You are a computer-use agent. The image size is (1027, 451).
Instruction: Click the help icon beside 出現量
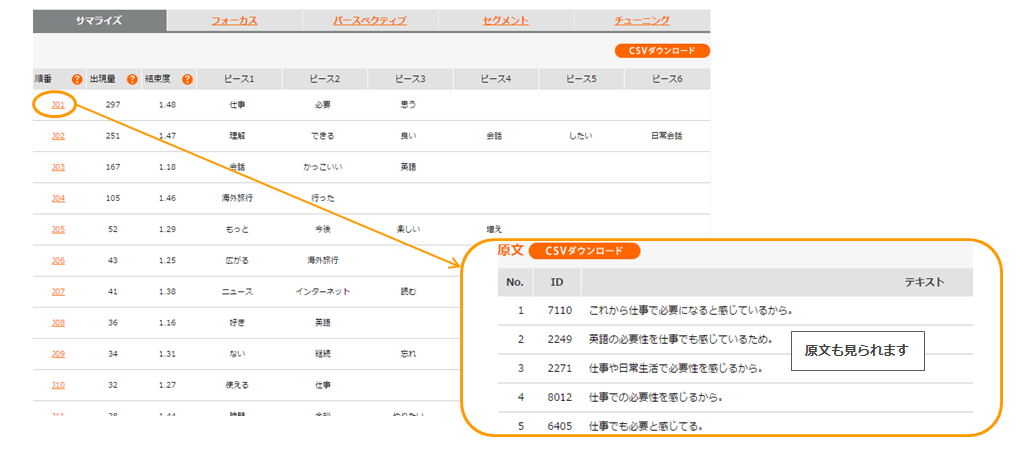[132, 80]
